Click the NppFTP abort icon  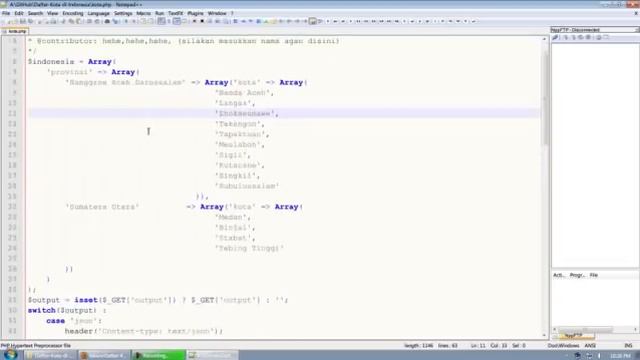(588, 37)
